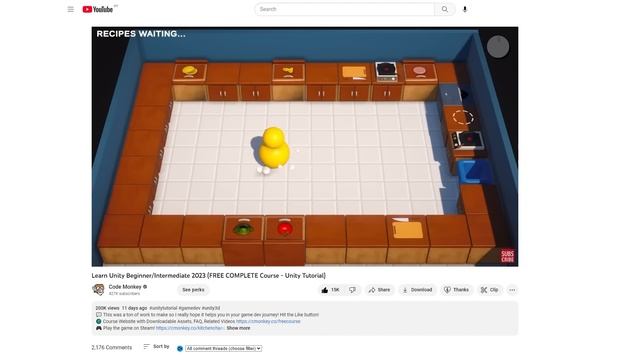Viewport: 640px width, 360px height.
Task: Open the Share dialog
Action: coord(379,290)
